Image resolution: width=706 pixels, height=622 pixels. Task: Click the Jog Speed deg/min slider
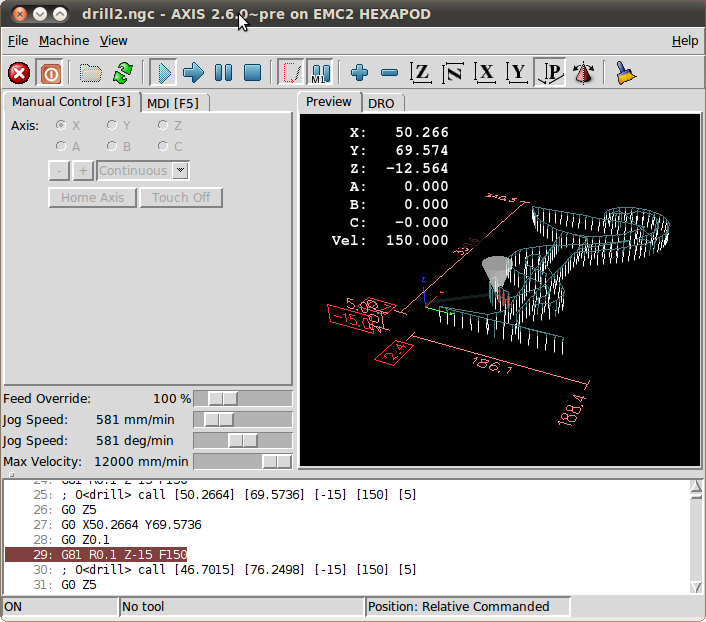point(243,440)
